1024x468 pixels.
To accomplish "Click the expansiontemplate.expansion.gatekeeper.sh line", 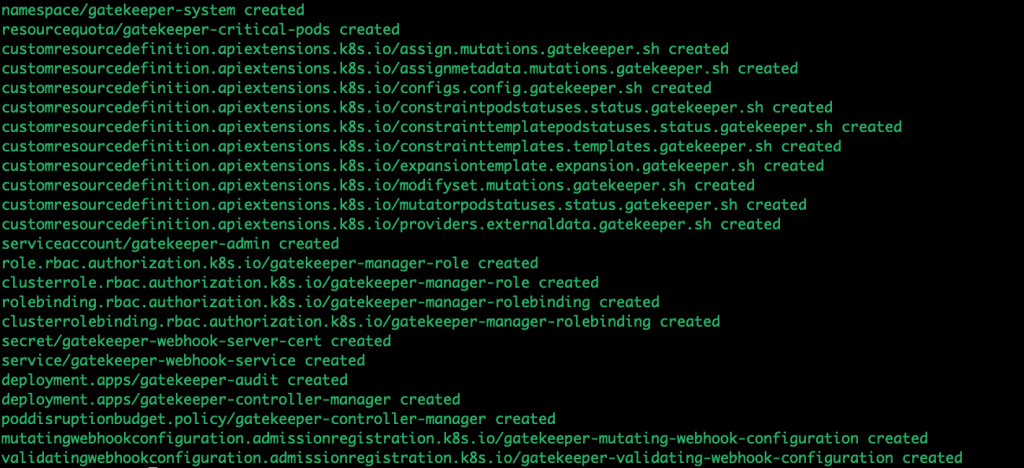I will point(413,166).
